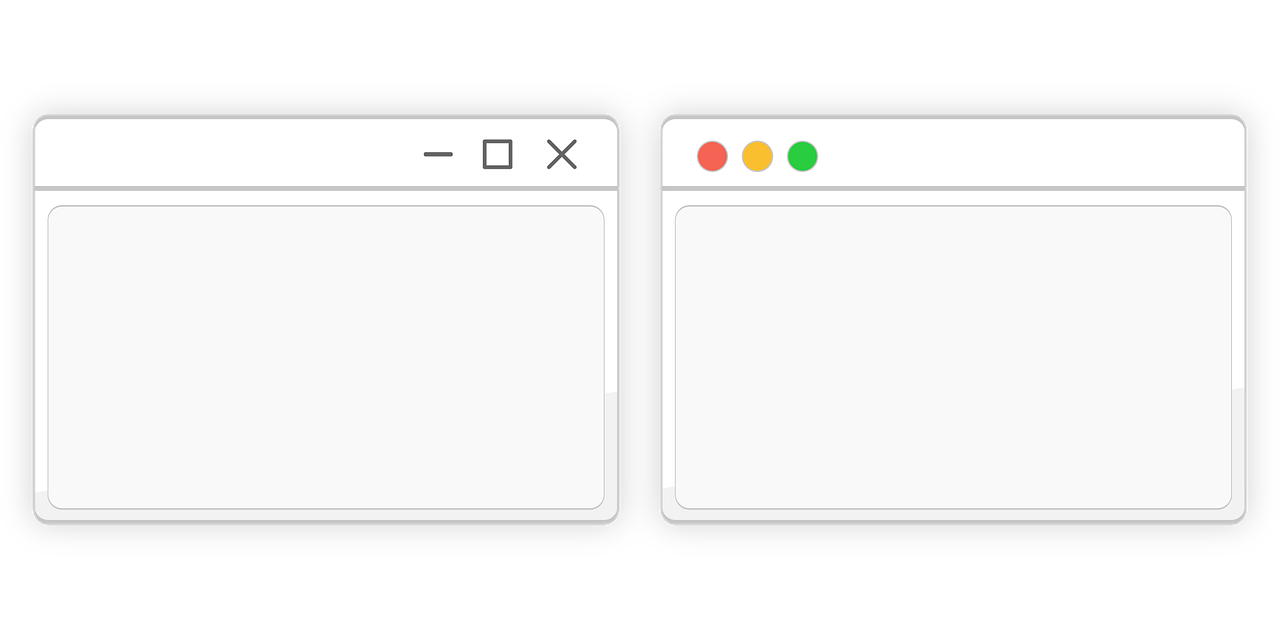Click the square maximize icon in the left window

(x=498, y=154)
